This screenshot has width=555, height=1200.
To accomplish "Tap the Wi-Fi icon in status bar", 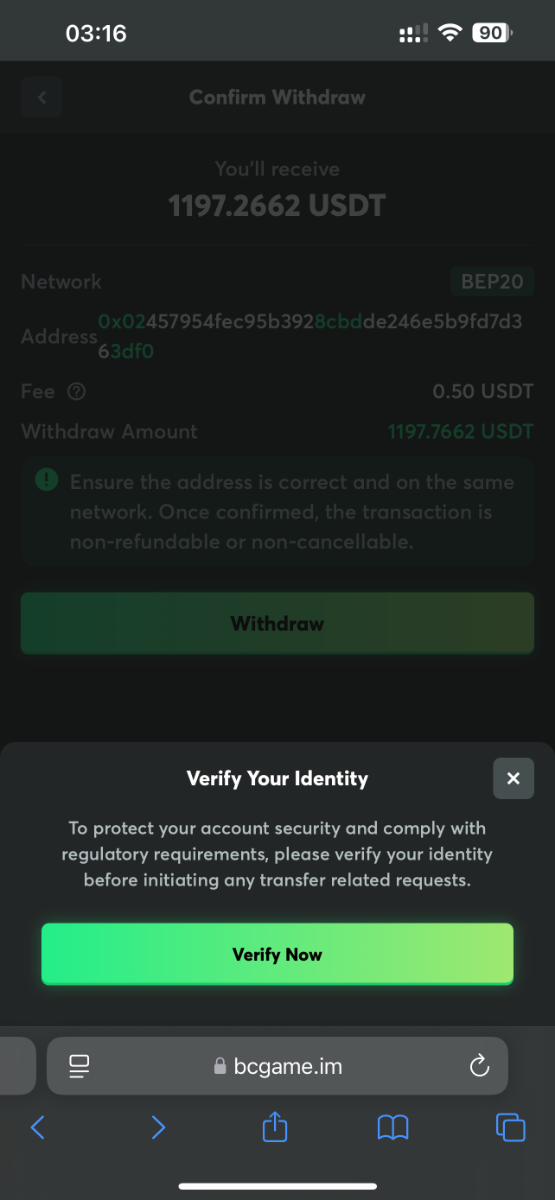I will tap(450, 33).
